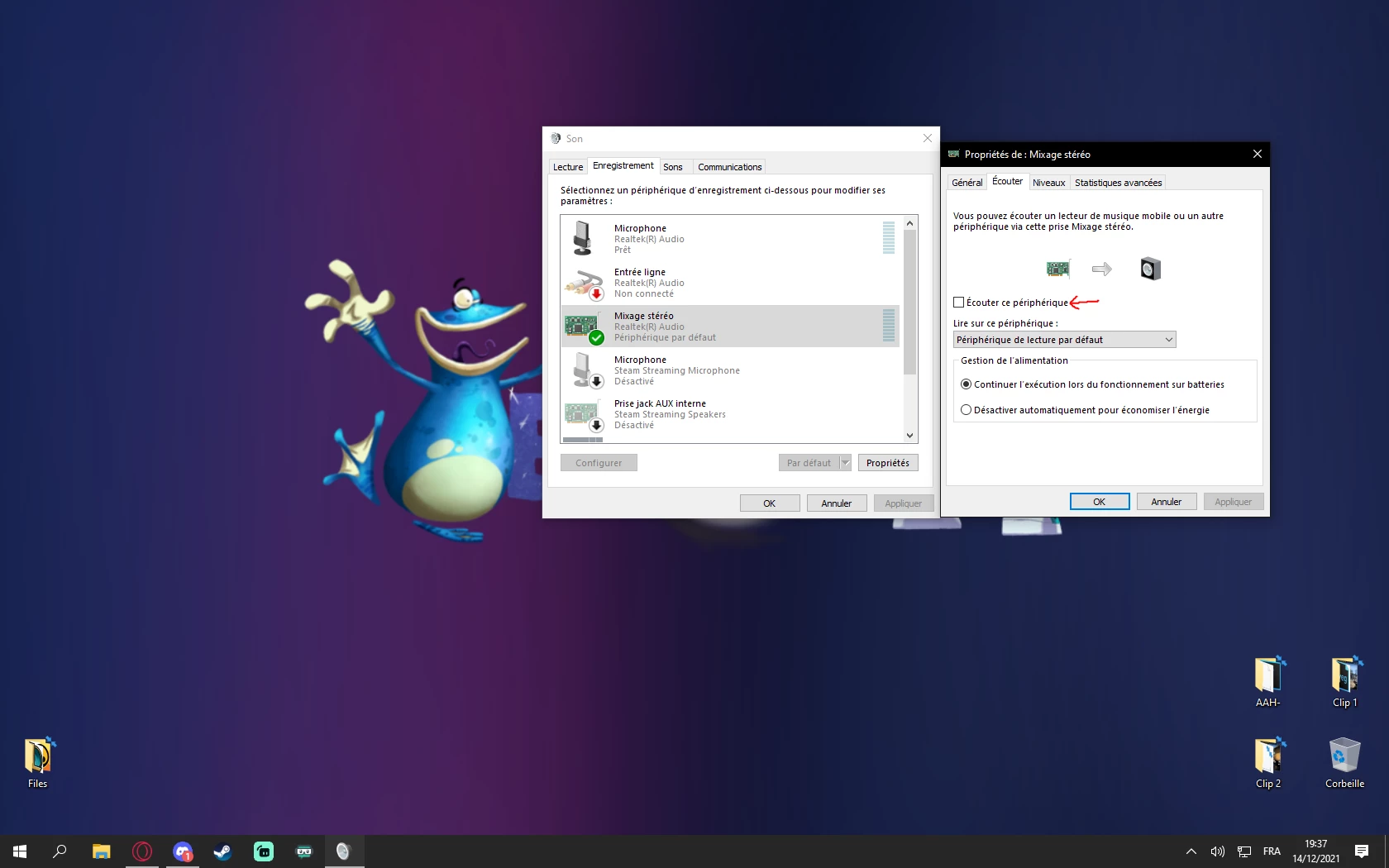Screen dimensions: 1389x868
Task: Click the Appliquer button in the Son window
Action: pyautogui.click(x=904, y=503)
